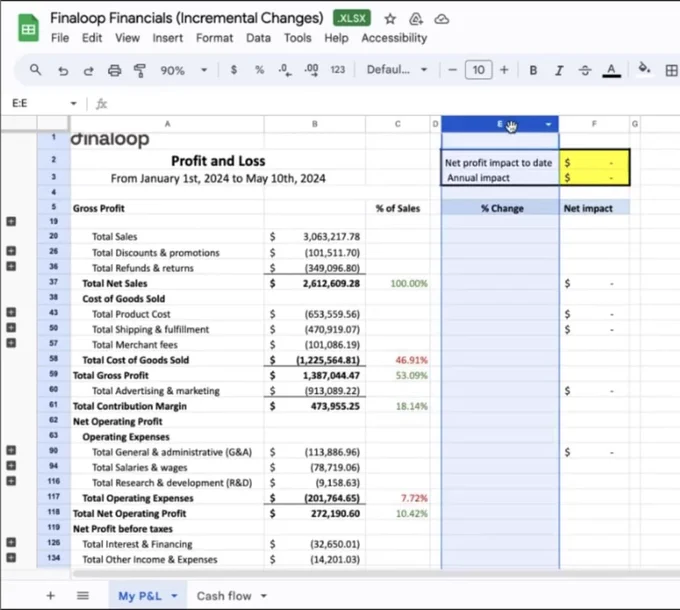
Task: Format selection as percent
Action: [x=259, y=70]
